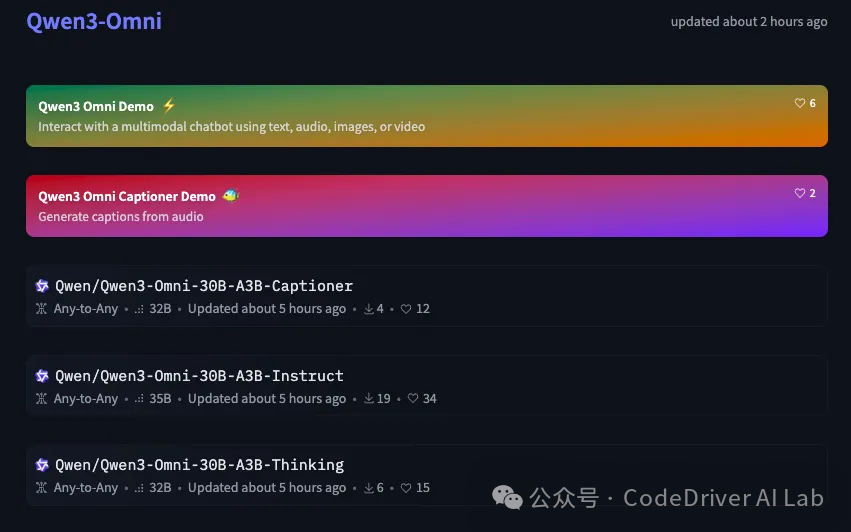This screenshot has height=532, width=851.
Task: Click the Qwen avatar icon beside the Captioner model
Action: click(42, 286)
